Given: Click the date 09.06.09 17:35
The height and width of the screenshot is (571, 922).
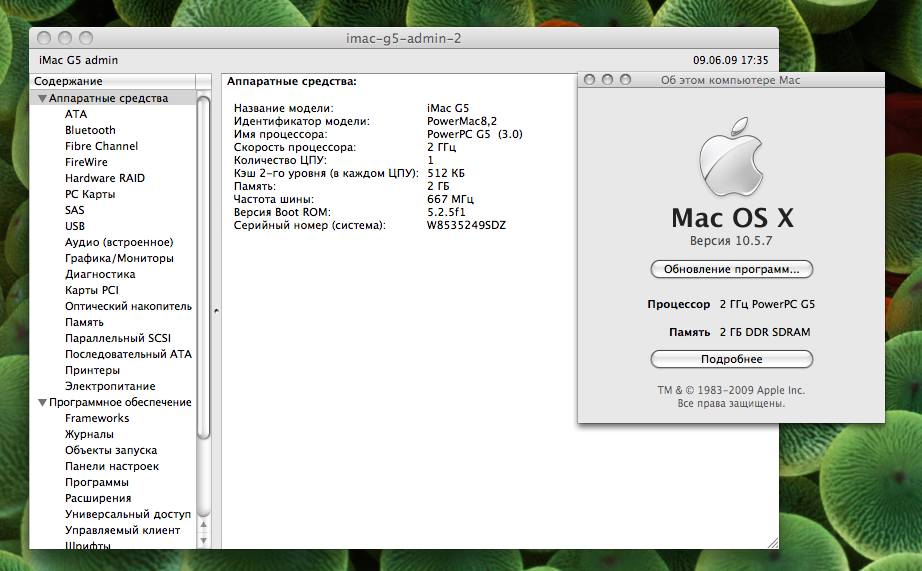Looking at the screenshot, I should click(730, 60).
